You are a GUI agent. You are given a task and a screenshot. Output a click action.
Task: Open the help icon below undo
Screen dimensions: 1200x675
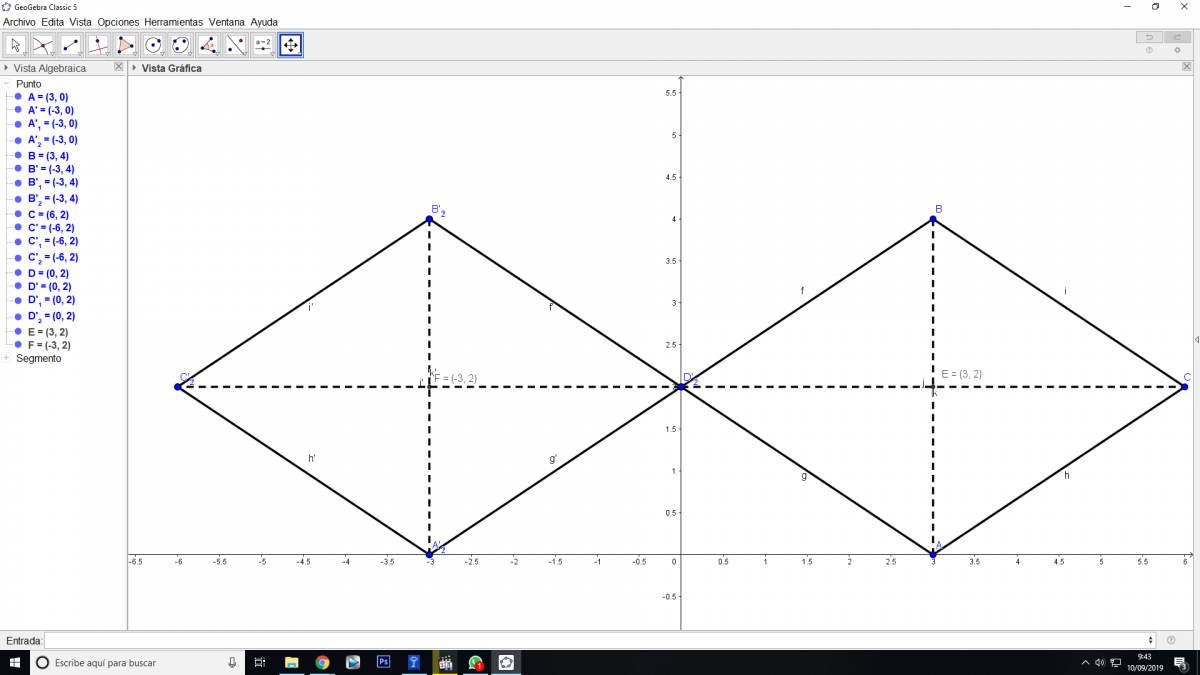point(1149,50)
